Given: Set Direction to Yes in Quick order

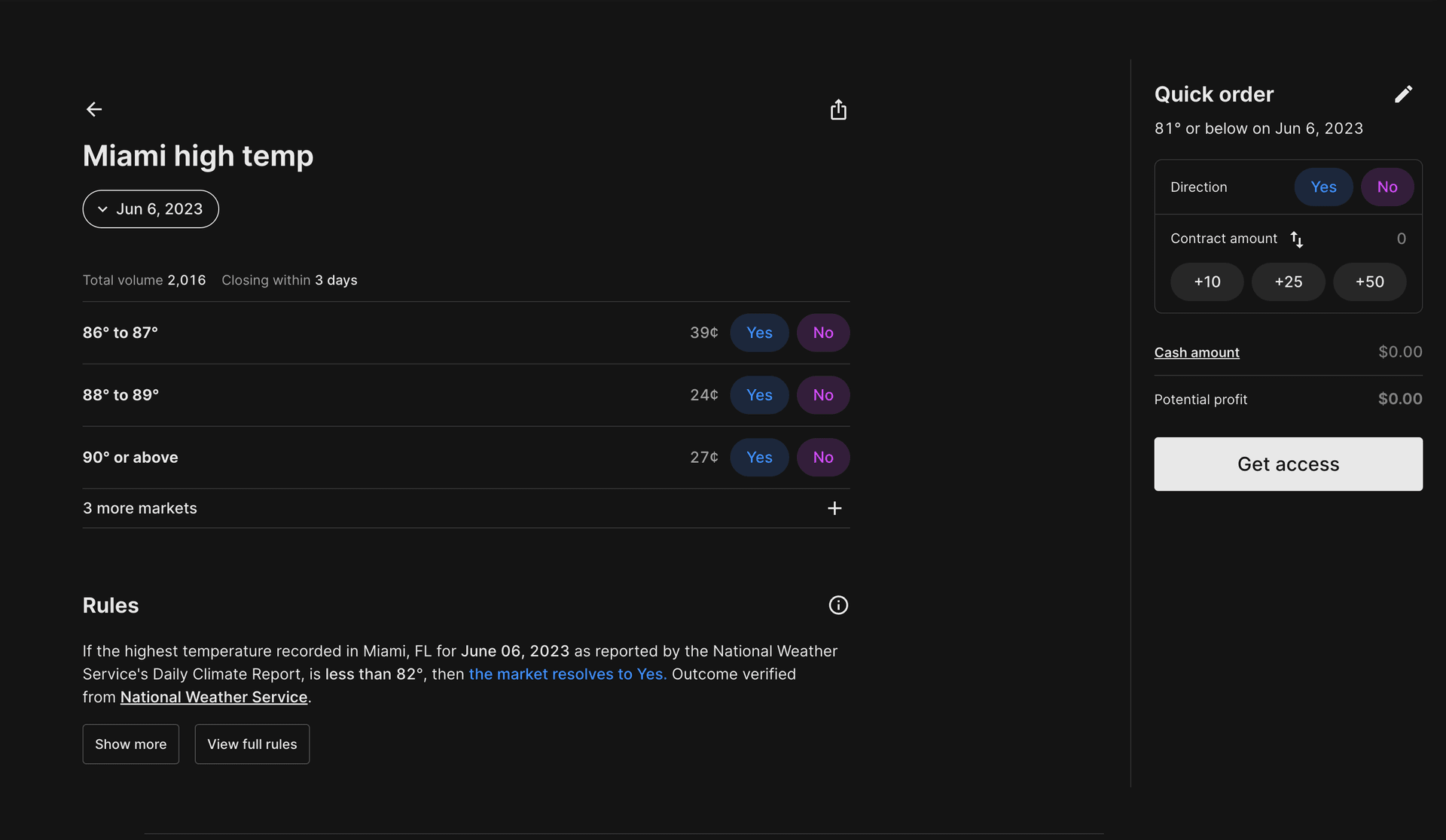Looking at the screenshot, I should tap(1323, 187).
